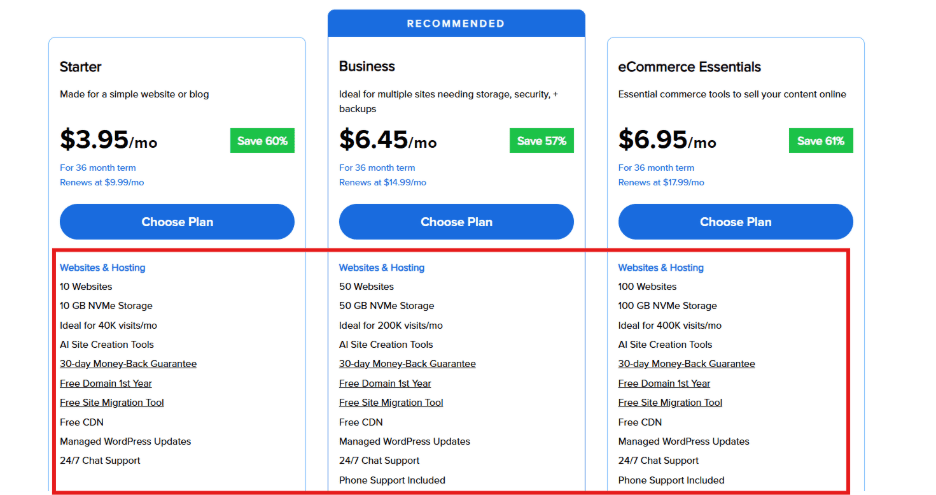936x495 pixels.
Task: Click the Save 60% badge
Action: pos(262,140)
